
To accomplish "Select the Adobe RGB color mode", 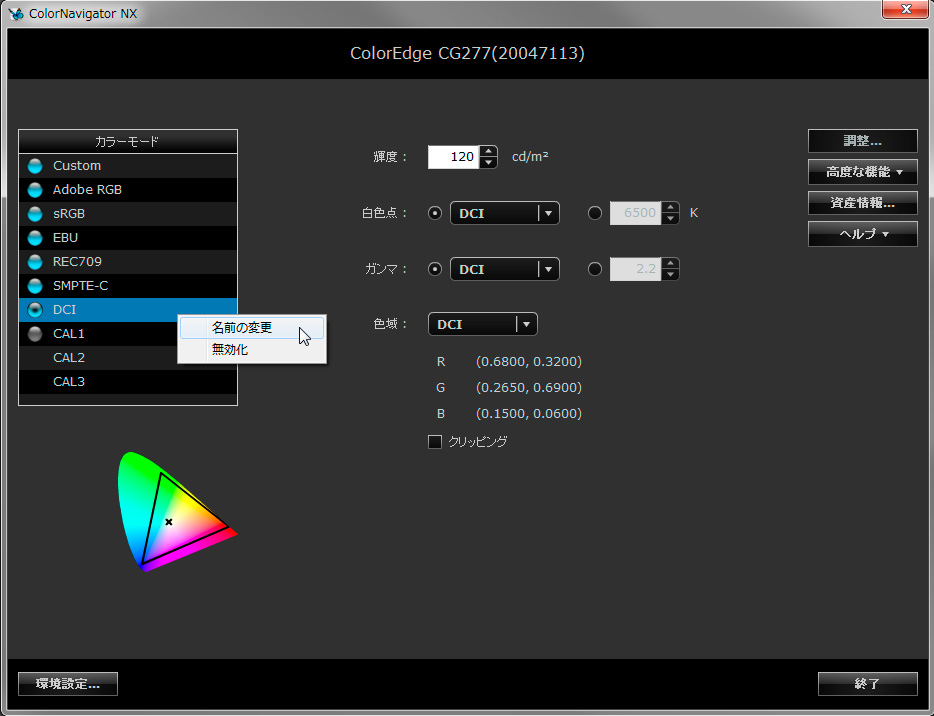I will coord(128,189).
